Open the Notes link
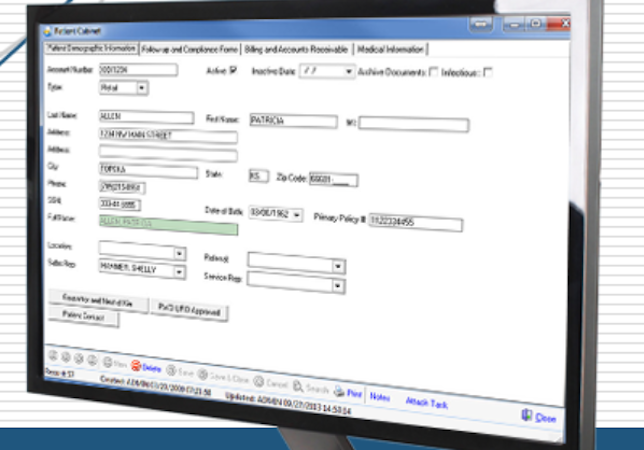644x450 pixels. [380, 397]
